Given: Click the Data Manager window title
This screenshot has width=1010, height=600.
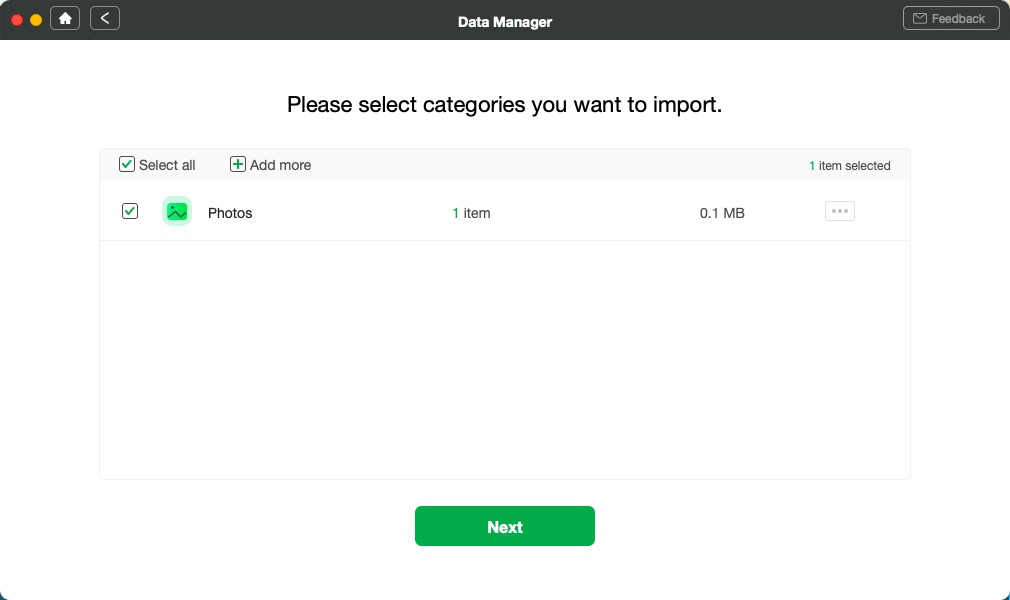Looking at the screenshot, I should click(505, 21).
